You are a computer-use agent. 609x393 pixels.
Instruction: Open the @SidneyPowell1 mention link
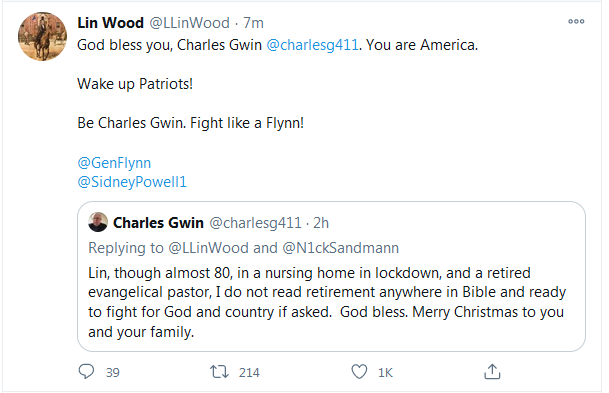[x=132, y=182]
